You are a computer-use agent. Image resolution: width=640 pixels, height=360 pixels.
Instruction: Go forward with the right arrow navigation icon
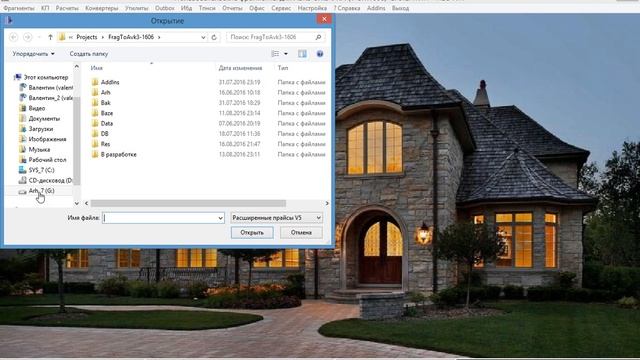27,37
